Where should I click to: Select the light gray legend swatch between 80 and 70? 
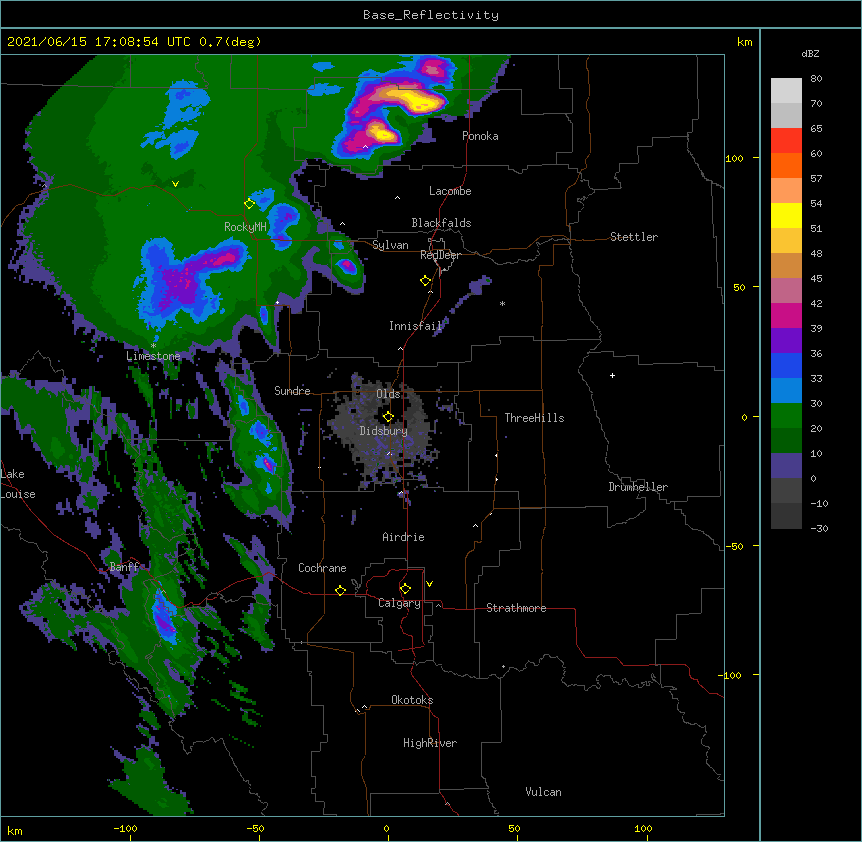(x=786, y=91)
